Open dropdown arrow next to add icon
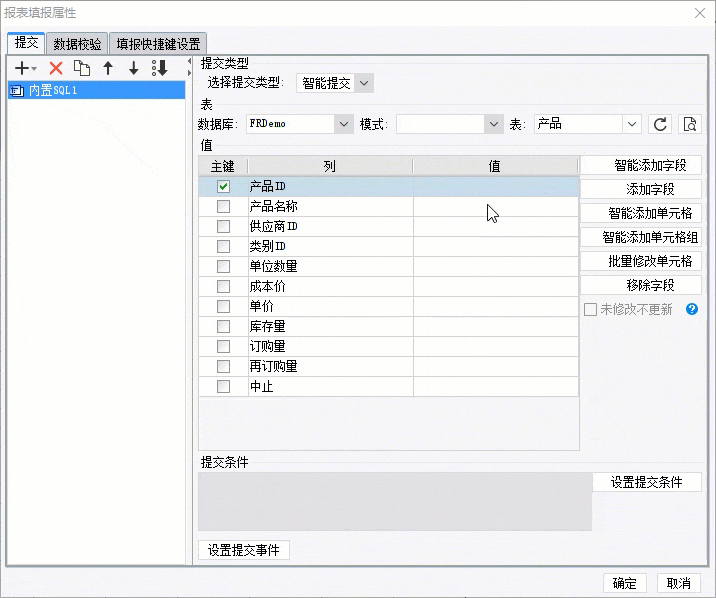Viewport: 716px width, 598px height. point(34,69)
